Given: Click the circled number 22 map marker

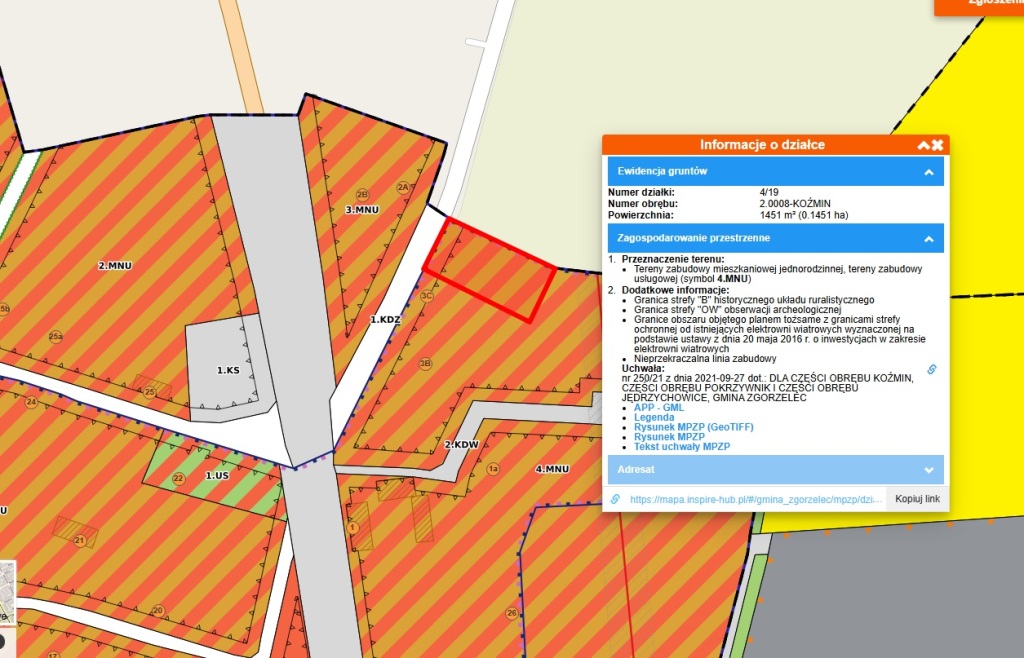Looking at the screenshot, I should [179, 479].
